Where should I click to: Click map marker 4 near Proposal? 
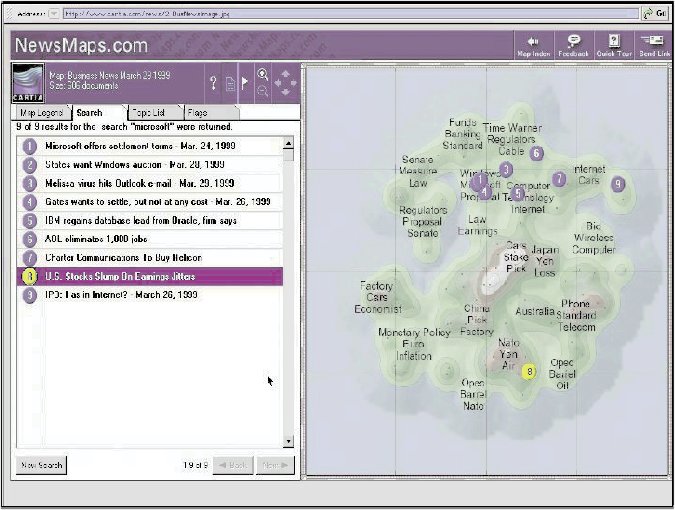tap(486, 192)
